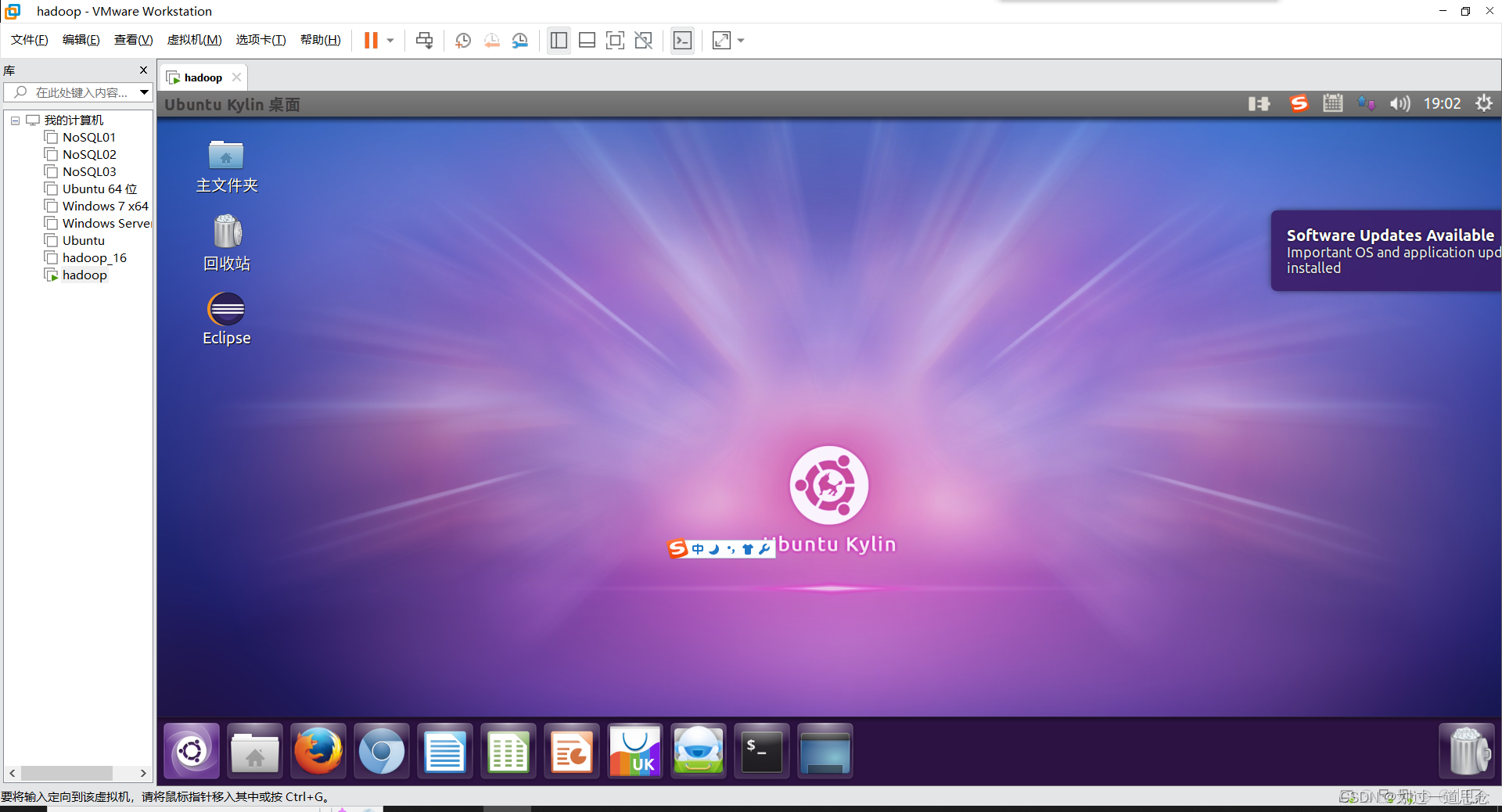Open LibreOffice Calc from the dock

click(508, 751)
